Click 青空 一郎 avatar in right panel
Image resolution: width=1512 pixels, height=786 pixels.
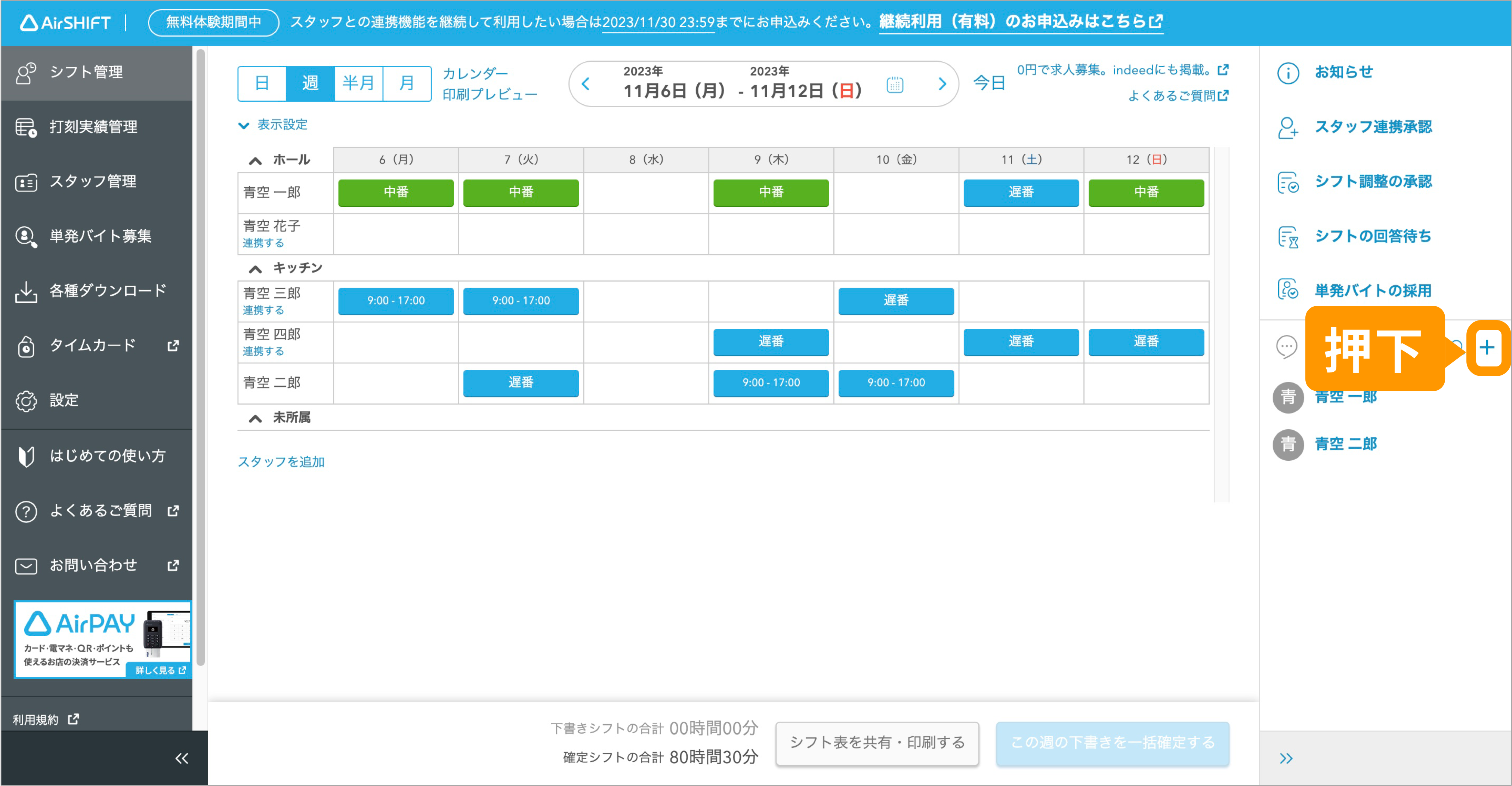tap(1288, 398)
